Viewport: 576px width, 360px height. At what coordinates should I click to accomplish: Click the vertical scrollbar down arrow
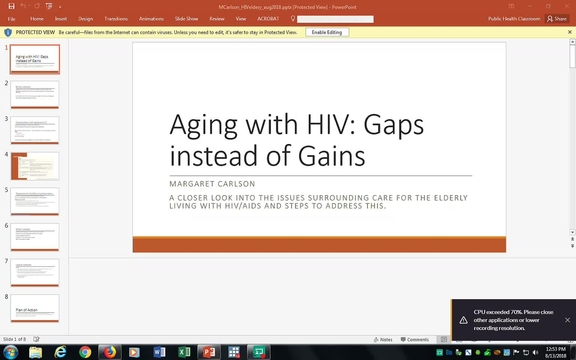[572, 232]
